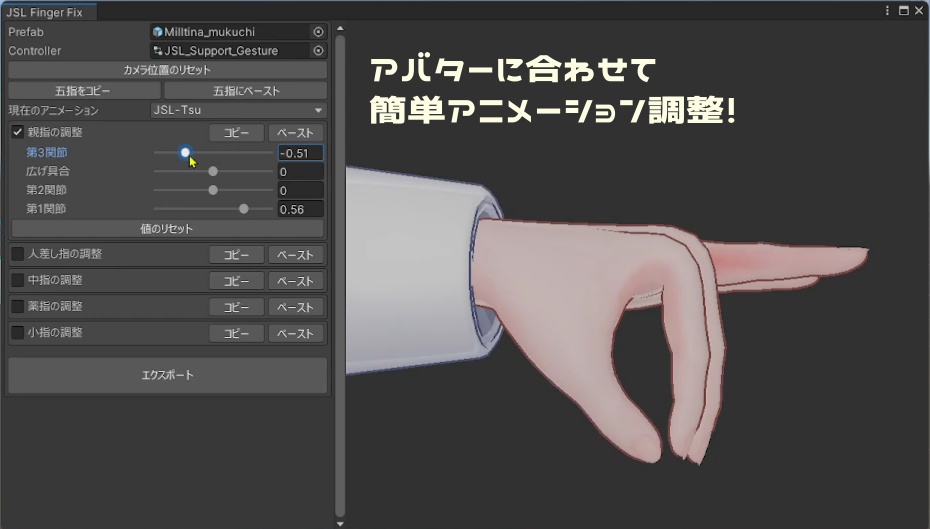The width and height of the screenshot is (930, 529).
Task: Click the 第1関節 slider handle
Action: tap(244, 209)
